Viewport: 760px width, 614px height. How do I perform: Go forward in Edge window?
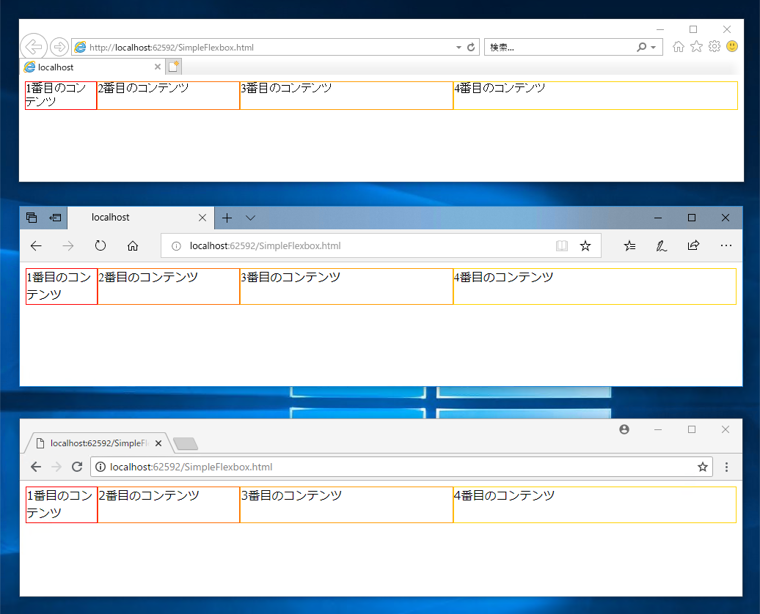click(68, 246)
